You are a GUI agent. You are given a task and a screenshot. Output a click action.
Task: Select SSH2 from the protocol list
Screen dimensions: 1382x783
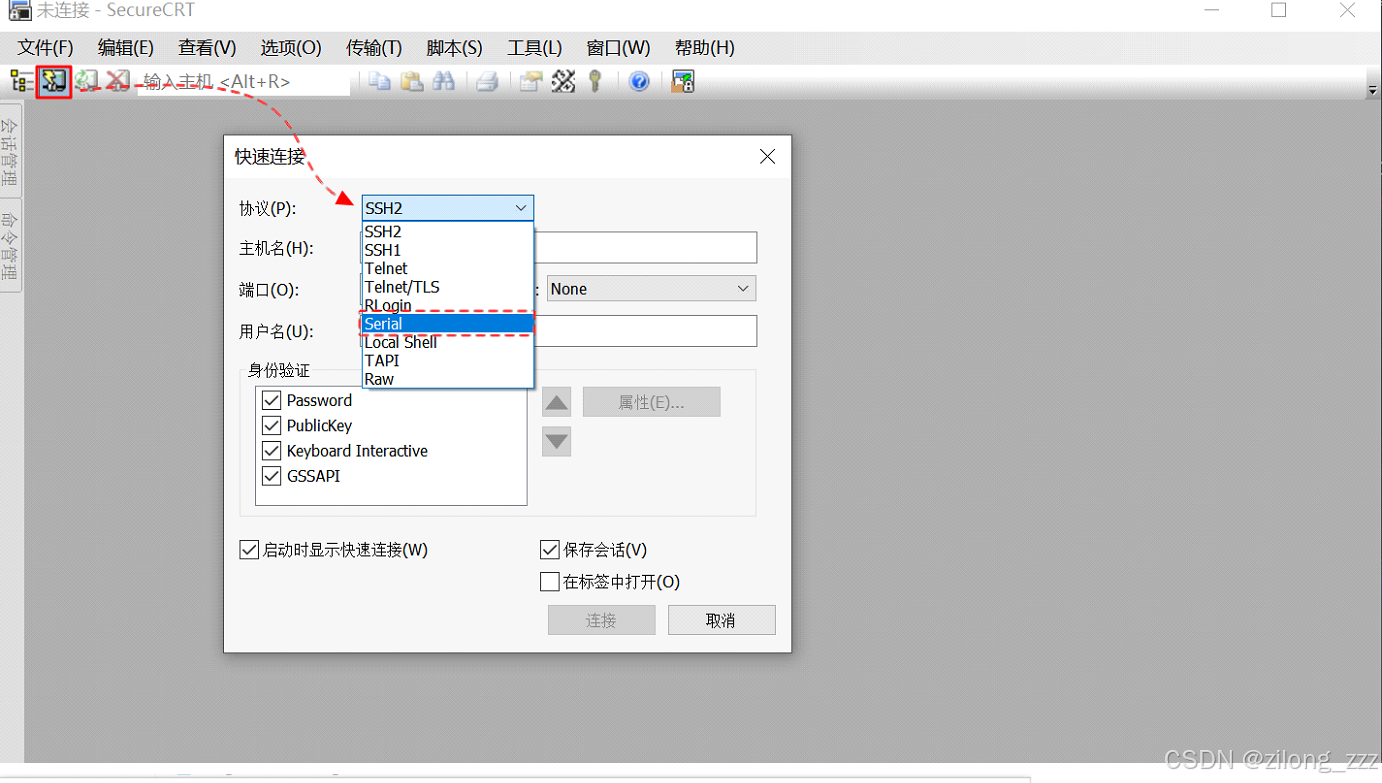447,232
